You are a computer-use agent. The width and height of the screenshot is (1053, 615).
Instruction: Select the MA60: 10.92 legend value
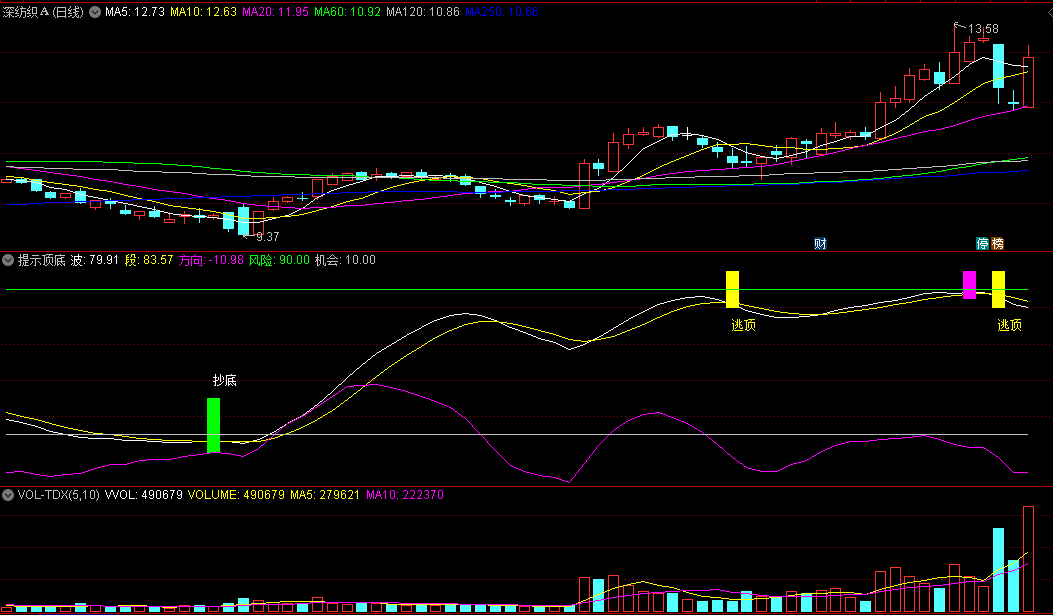347,12
